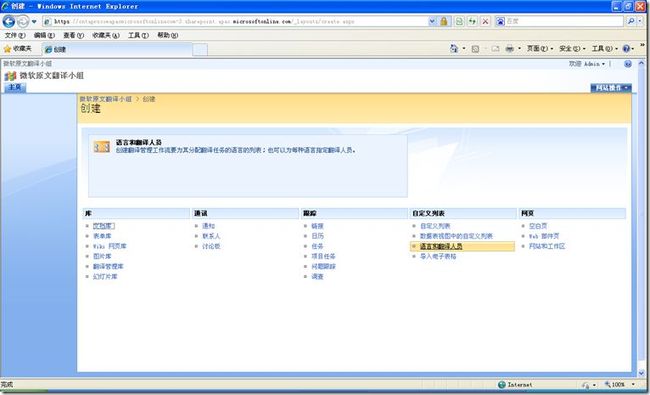
Task: Click the 语言和翻译人员 description icon
Action: (x=102, y=147)
